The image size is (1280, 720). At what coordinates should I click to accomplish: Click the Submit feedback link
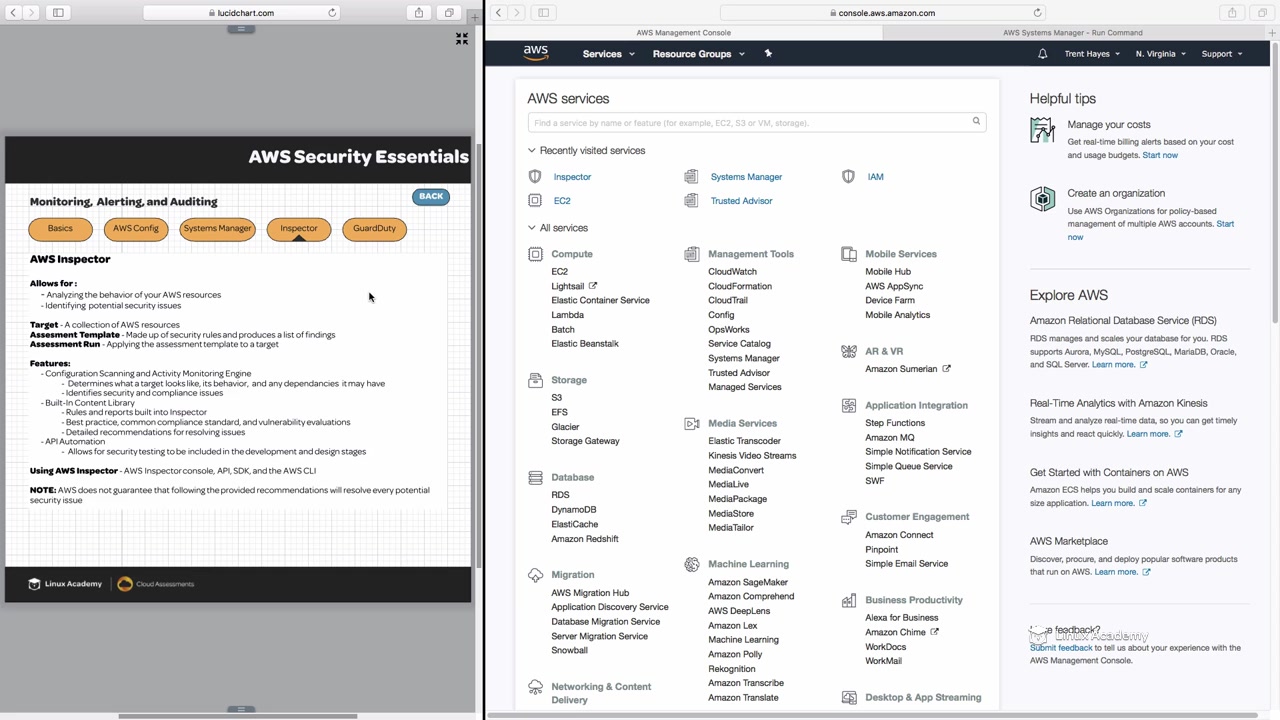[1061, 648]
